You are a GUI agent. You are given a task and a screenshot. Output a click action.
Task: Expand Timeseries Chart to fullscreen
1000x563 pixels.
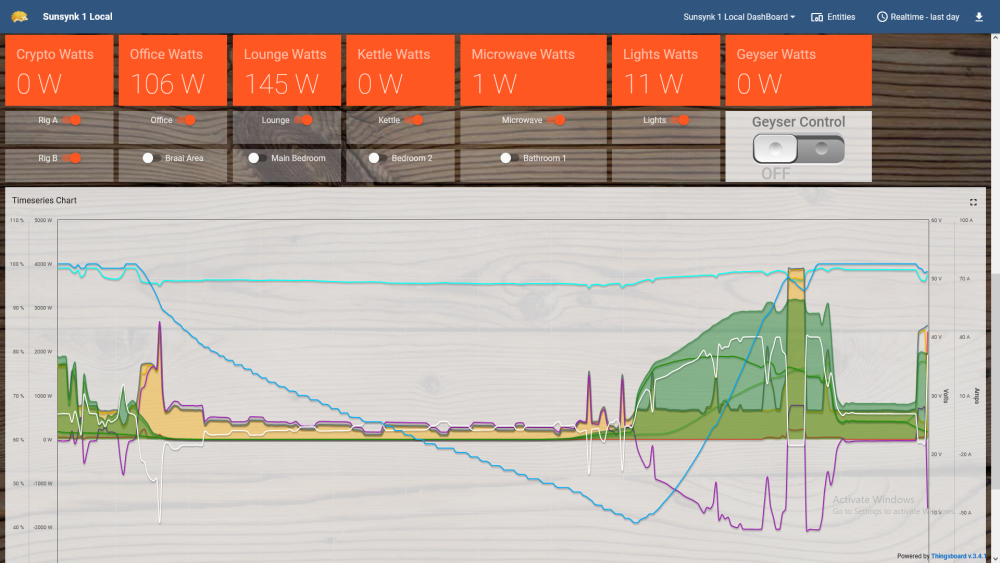click(x=973, y=202)
